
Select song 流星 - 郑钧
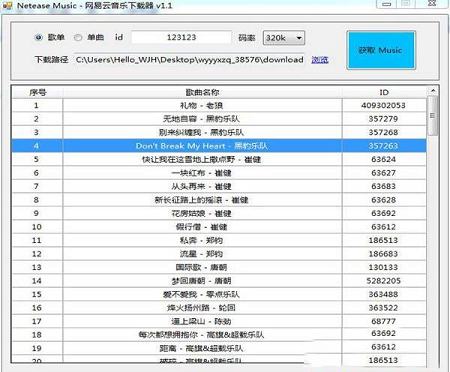pyautogui.click(x=202, y=254)
